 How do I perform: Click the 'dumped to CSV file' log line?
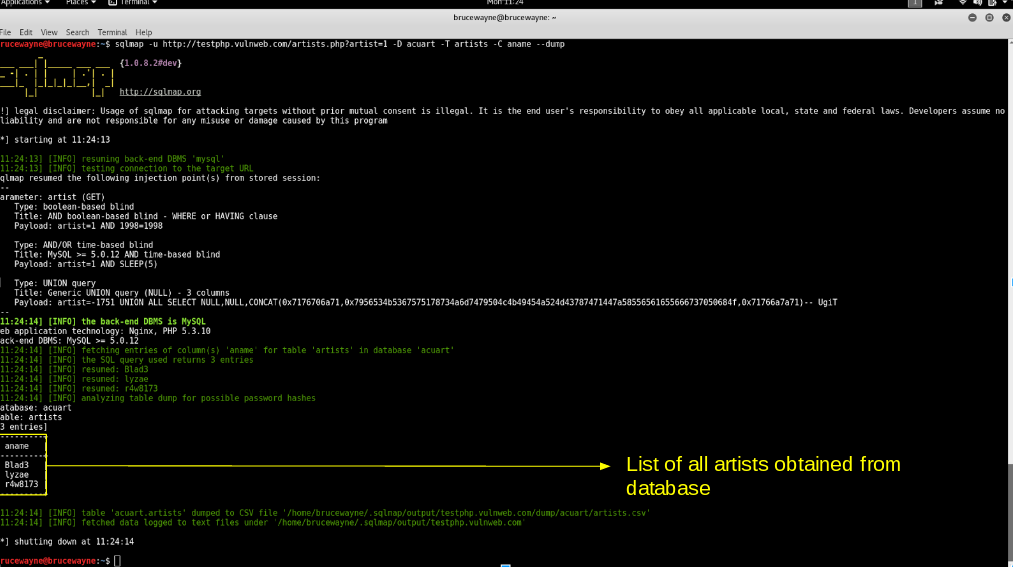[x=325, y=513]
